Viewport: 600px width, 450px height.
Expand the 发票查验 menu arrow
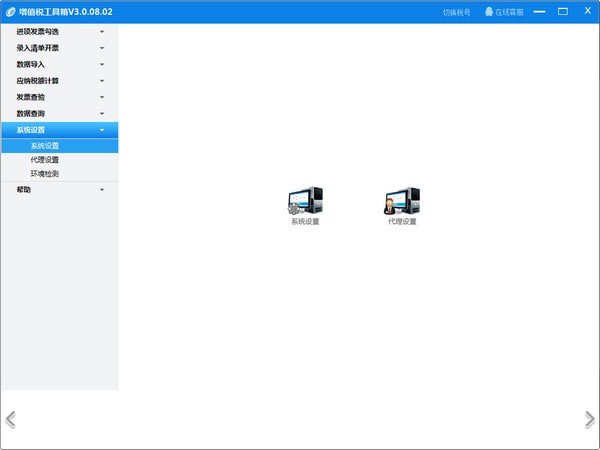click(102, 98)
